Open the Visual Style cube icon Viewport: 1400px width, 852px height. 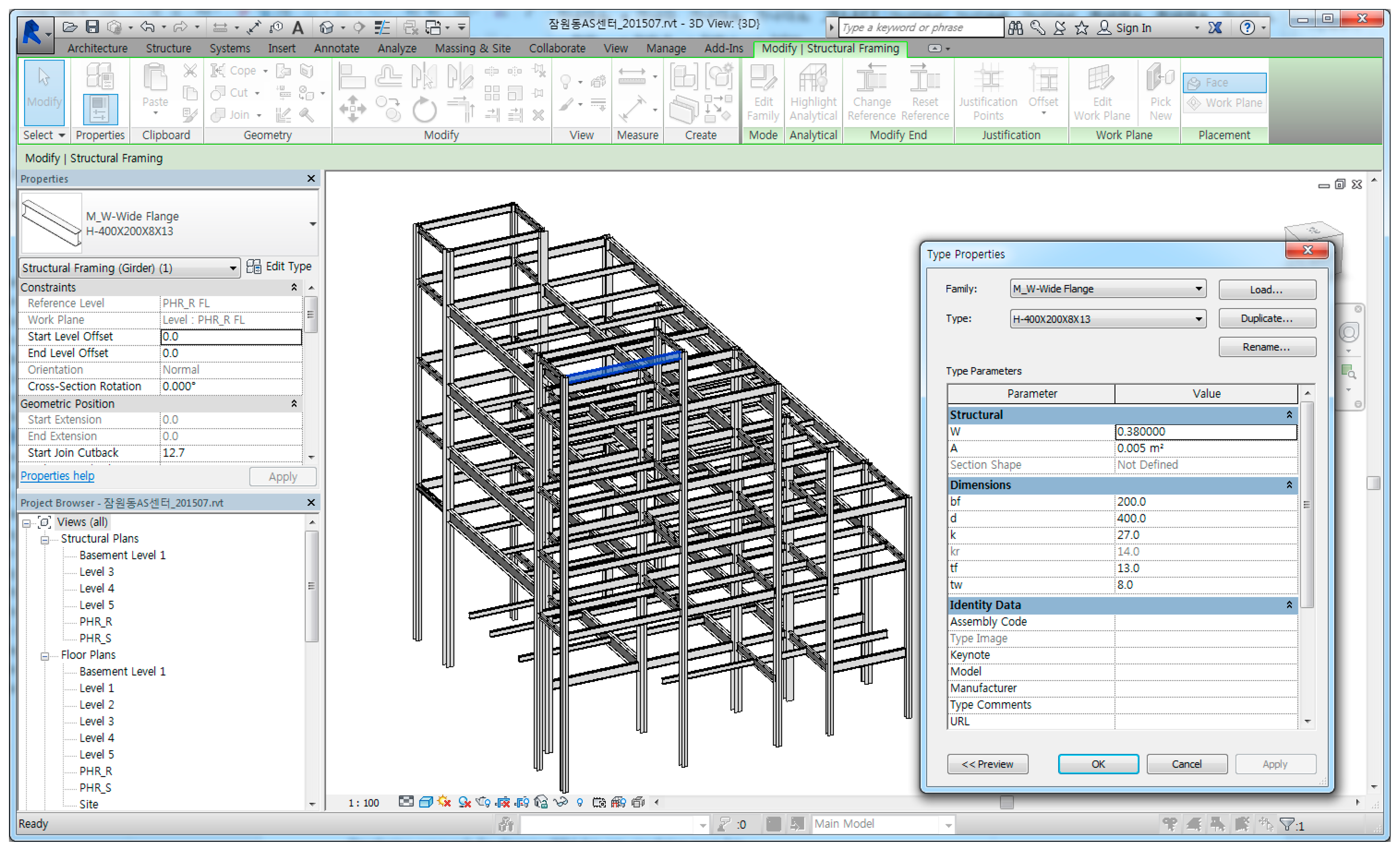[x=426, y=802]
